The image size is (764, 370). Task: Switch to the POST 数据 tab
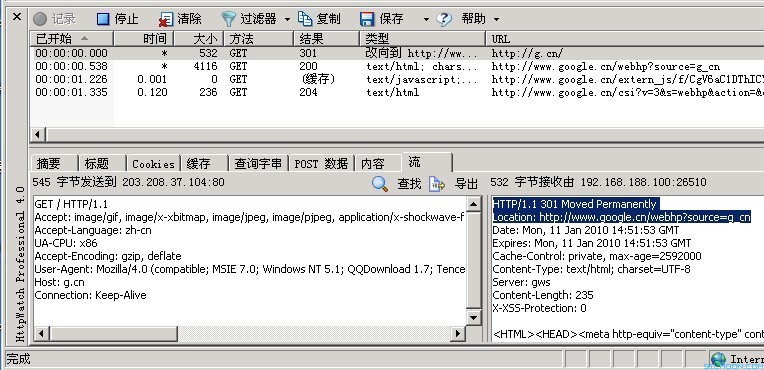pyautogui.click(x=321, y=163)
